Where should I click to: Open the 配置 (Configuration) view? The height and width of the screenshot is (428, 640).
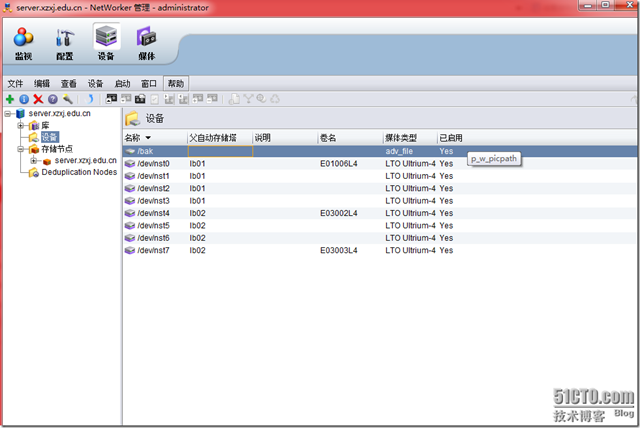(64, 43)
